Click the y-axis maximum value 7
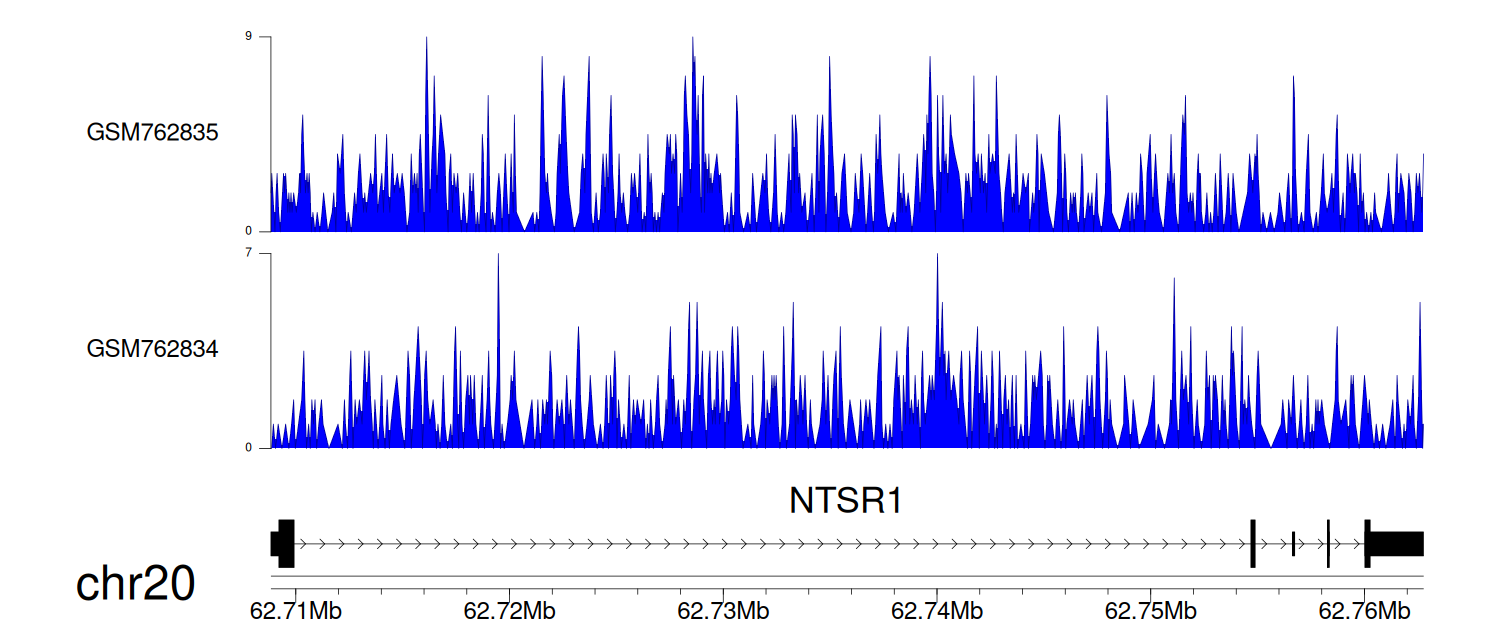The width and height of the screenshot is (1500, 640). [263, 254]
